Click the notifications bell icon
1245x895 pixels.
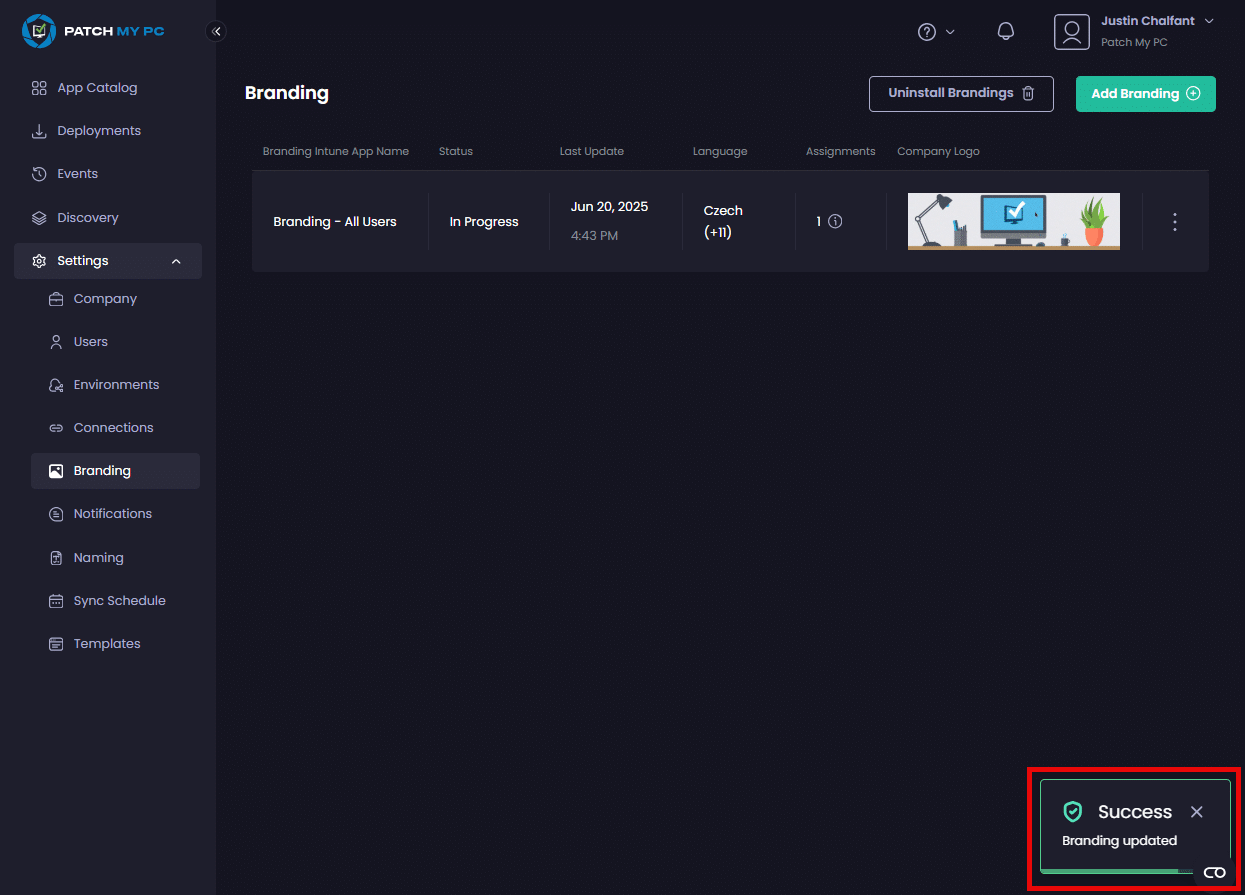pos(1006,31)
